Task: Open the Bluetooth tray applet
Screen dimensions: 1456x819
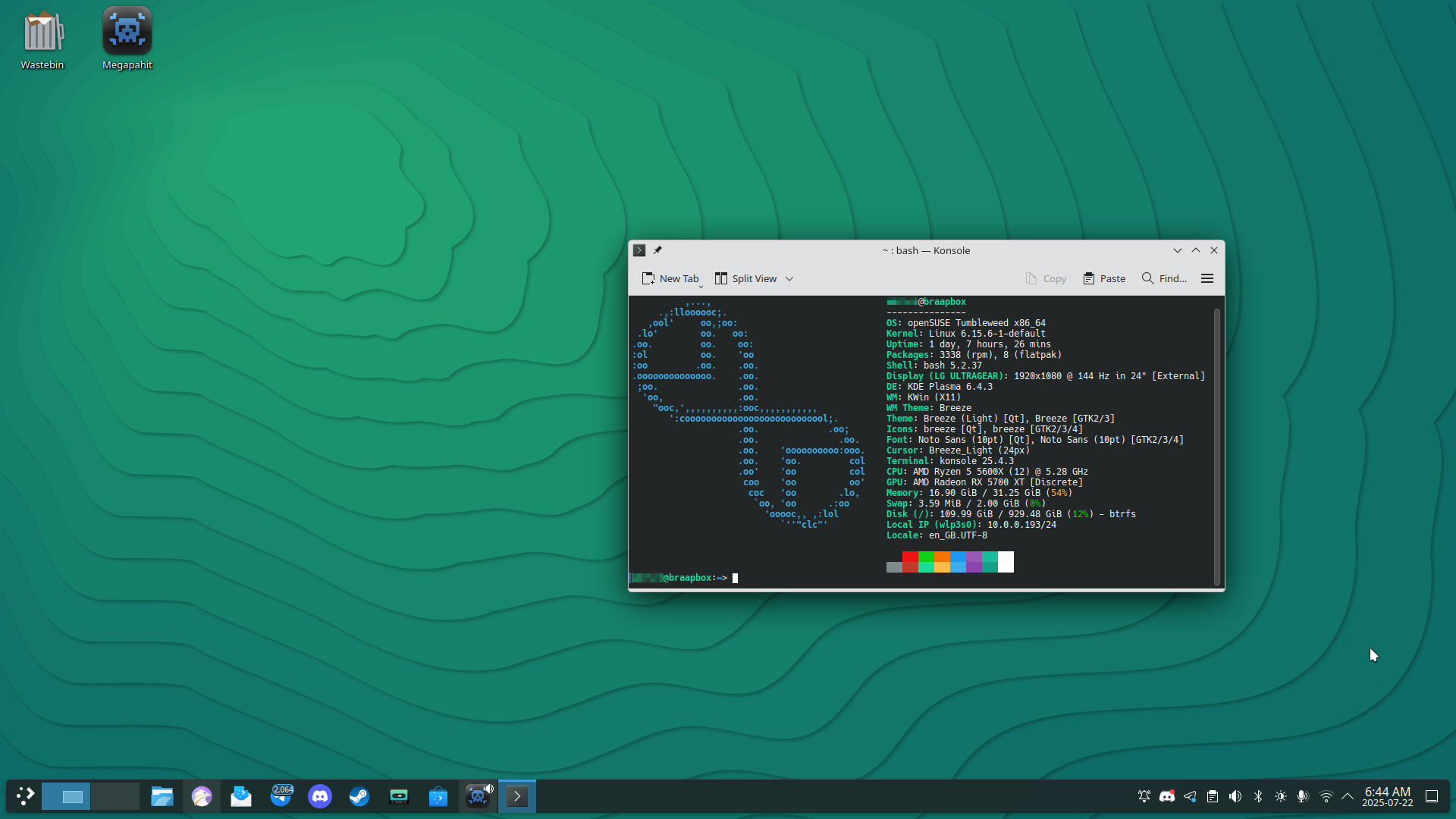Action: 1258,796
